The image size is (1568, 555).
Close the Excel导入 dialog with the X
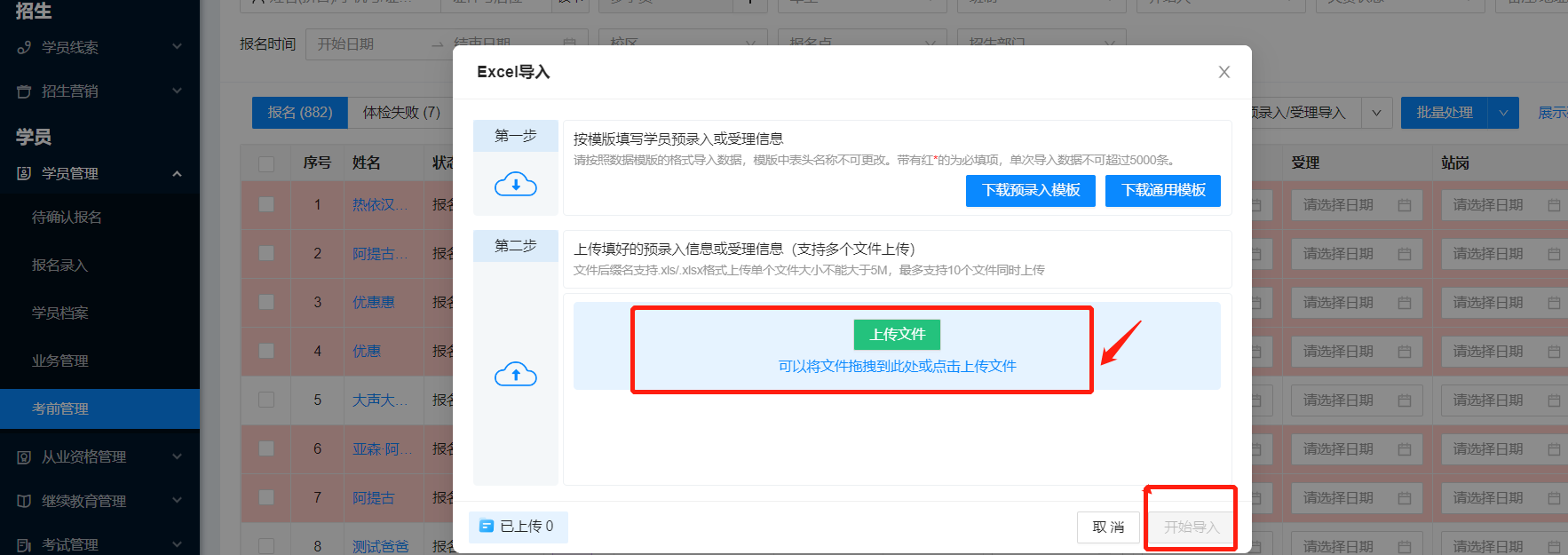click(x=1224, y=72)
